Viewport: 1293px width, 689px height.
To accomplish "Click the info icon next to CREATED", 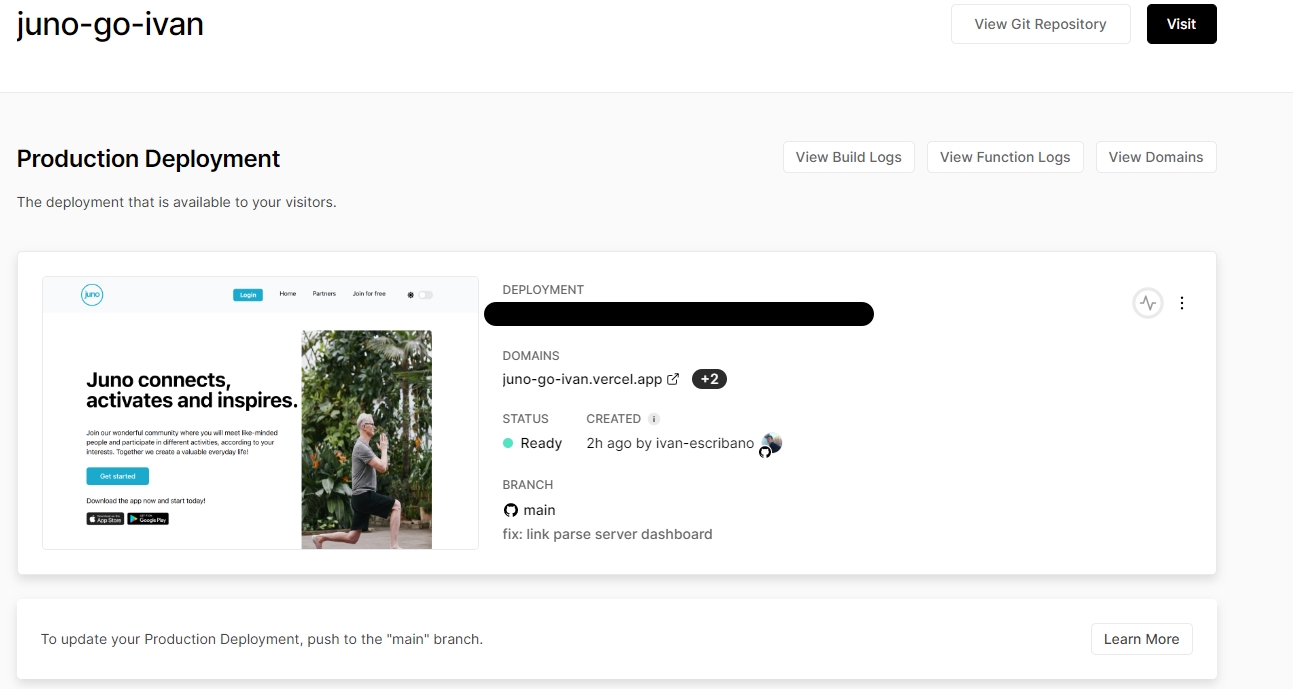I will 654,419.
